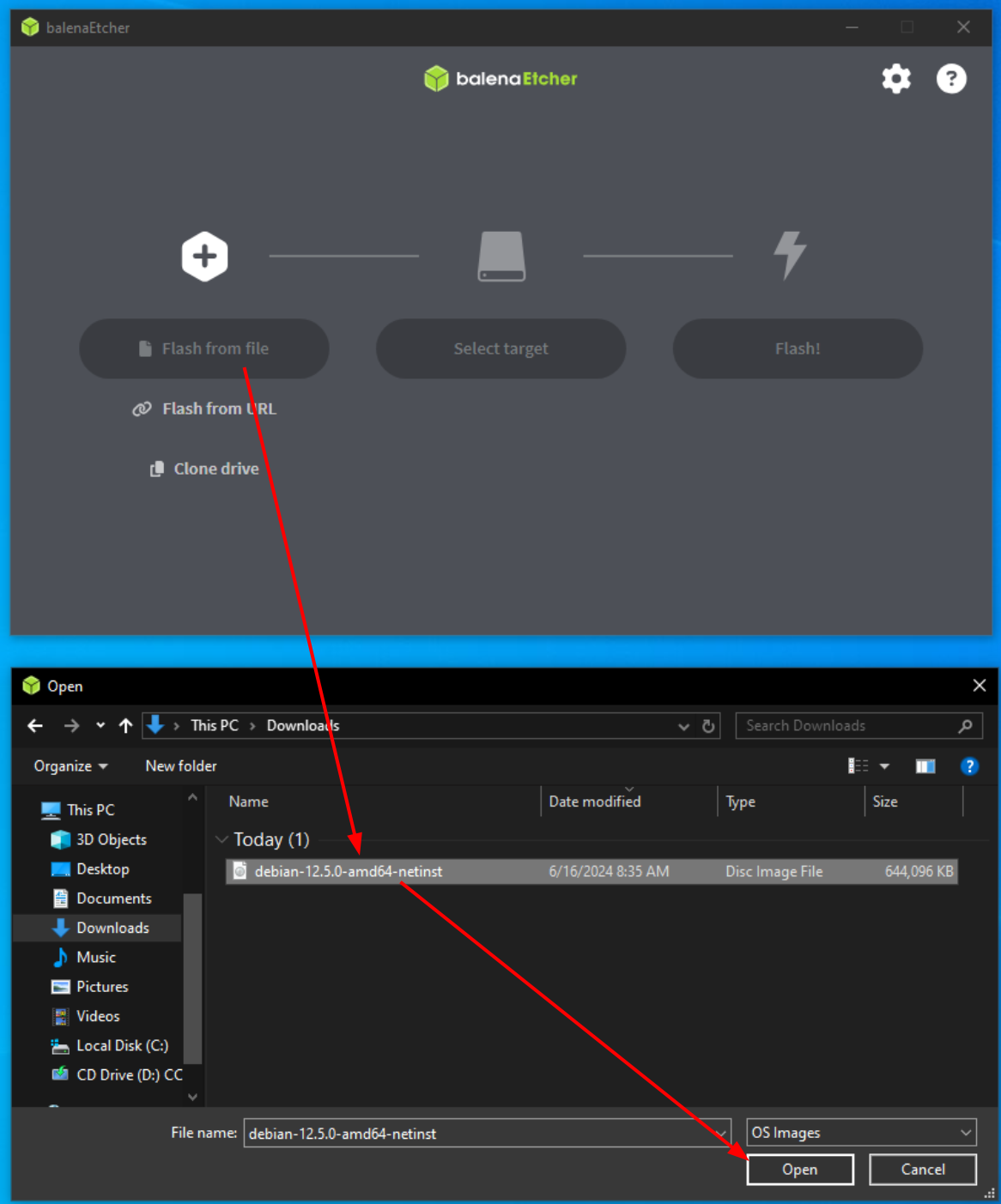The width and height of the screenshot is (1001, 1204).
Task: Click the lightning bolt flash icon
Action: pyautogui.click(x=790, y=255)
